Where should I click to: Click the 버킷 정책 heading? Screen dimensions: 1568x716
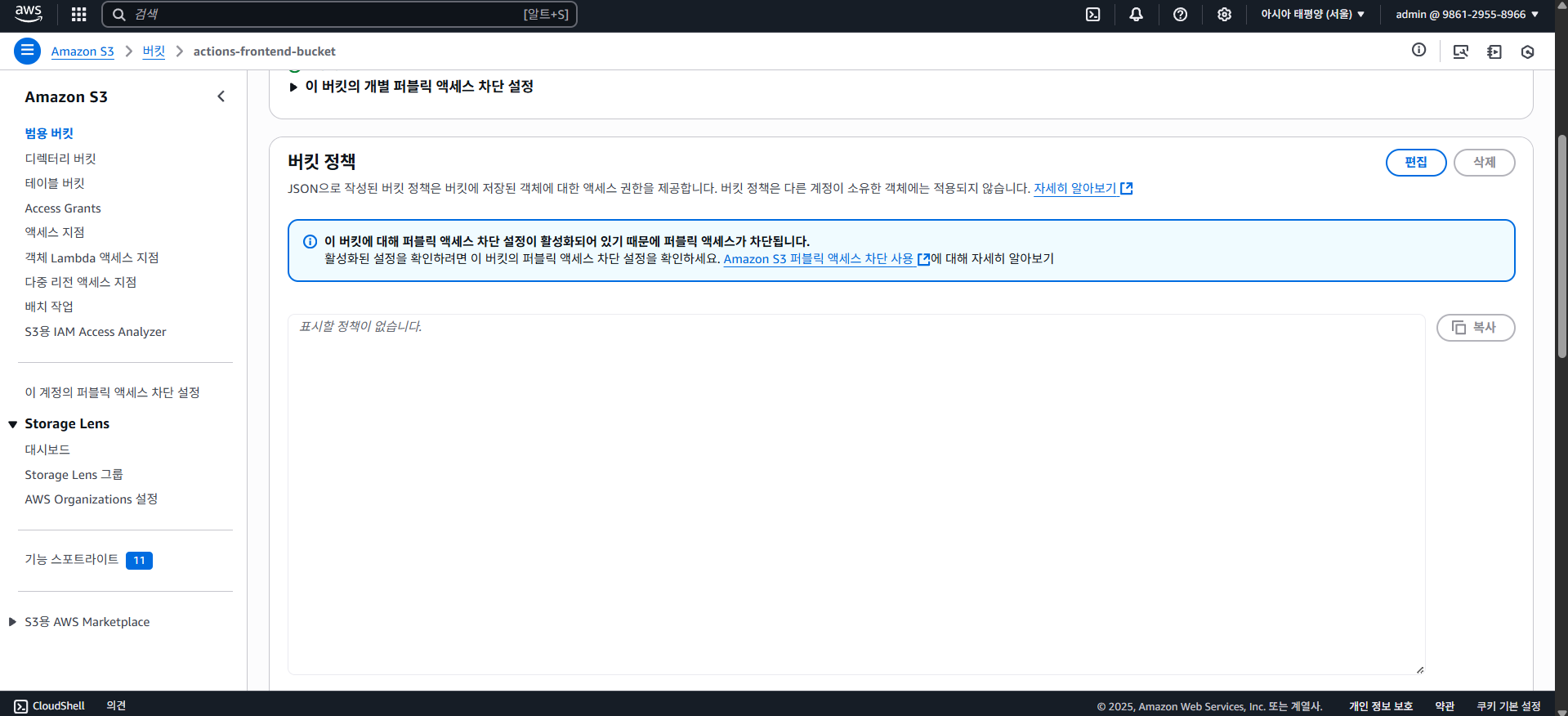[322, 162]
